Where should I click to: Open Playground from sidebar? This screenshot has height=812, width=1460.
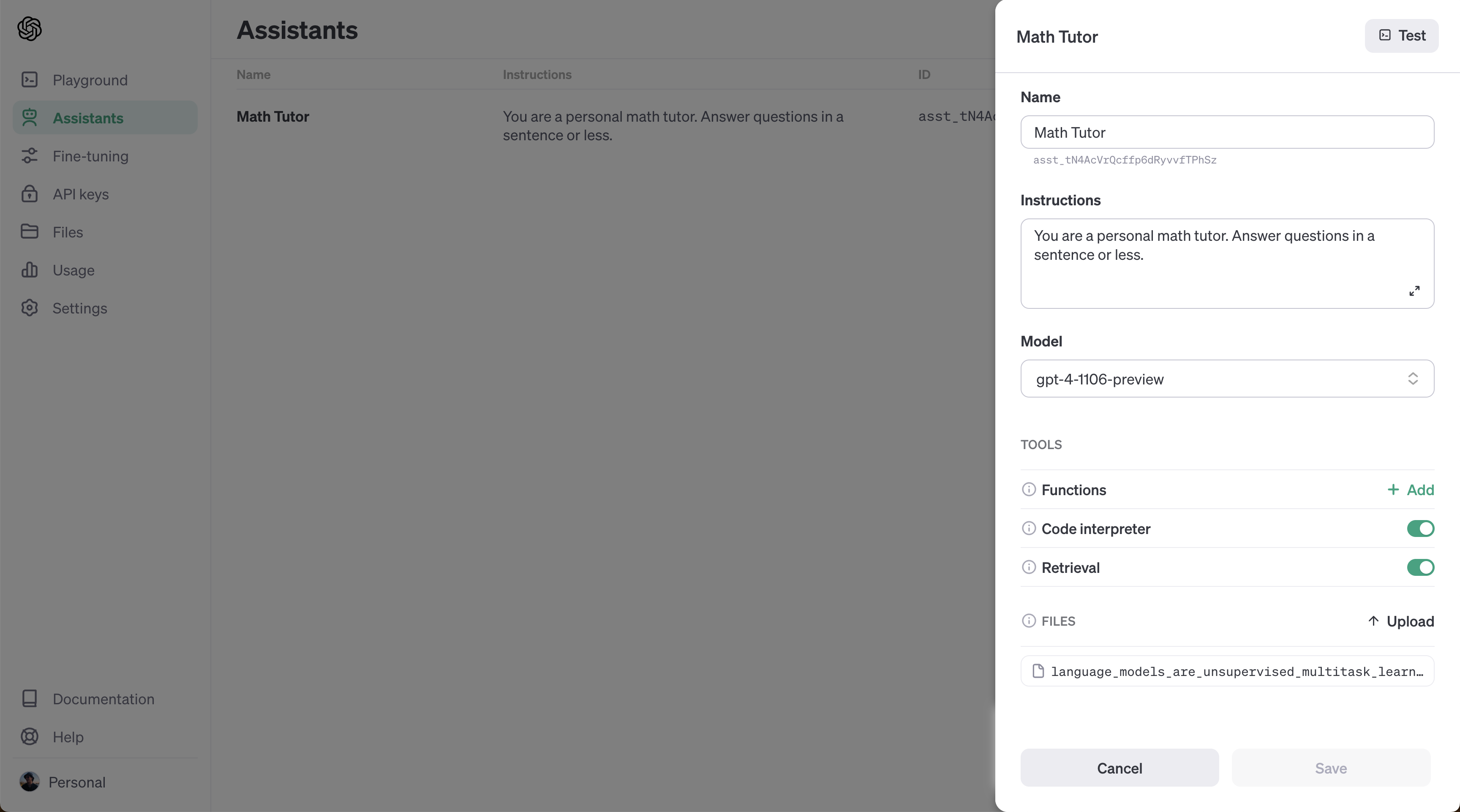point(90,79)
